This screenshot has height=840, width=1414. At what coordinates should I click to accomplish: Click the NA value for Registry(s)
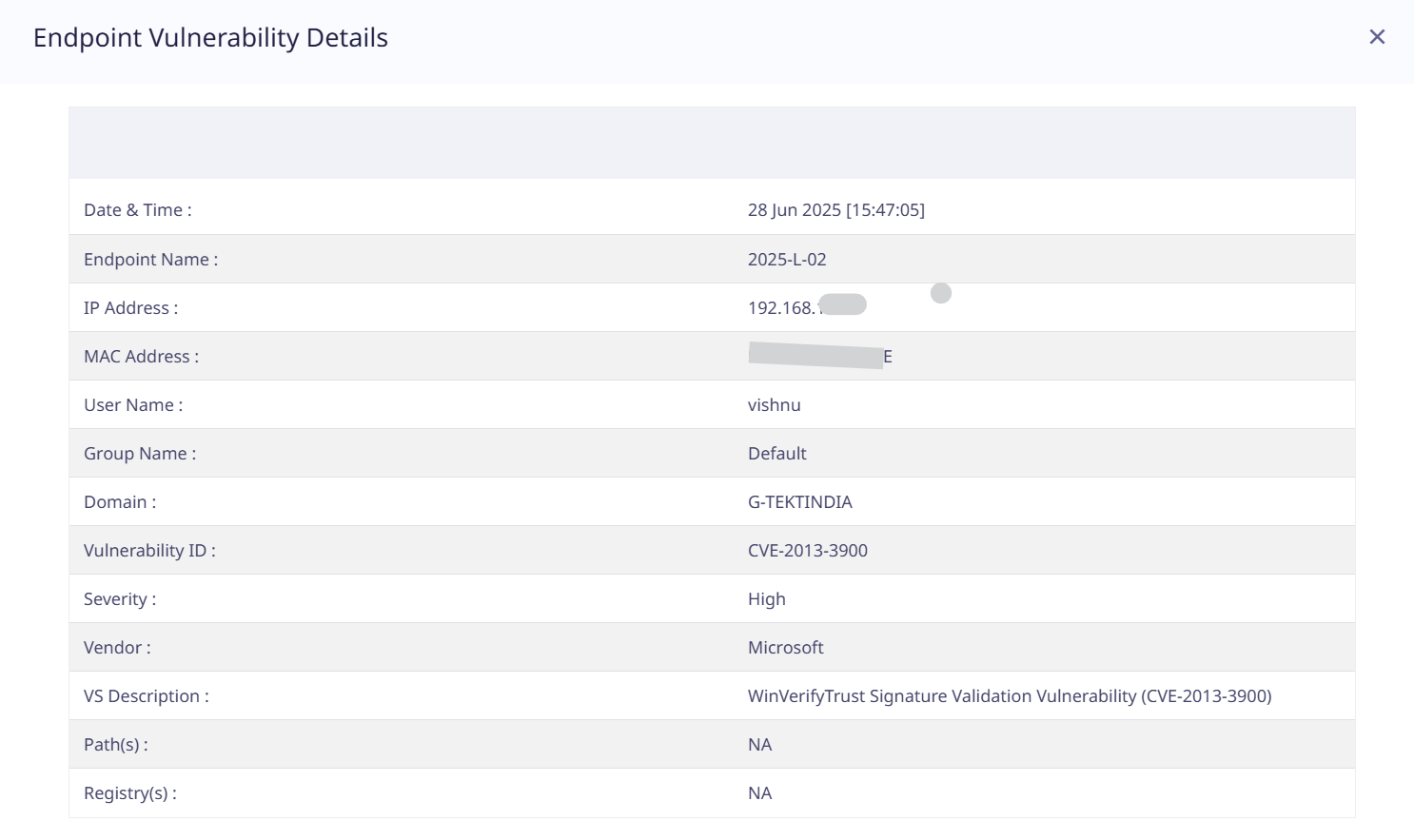(759, 793)
